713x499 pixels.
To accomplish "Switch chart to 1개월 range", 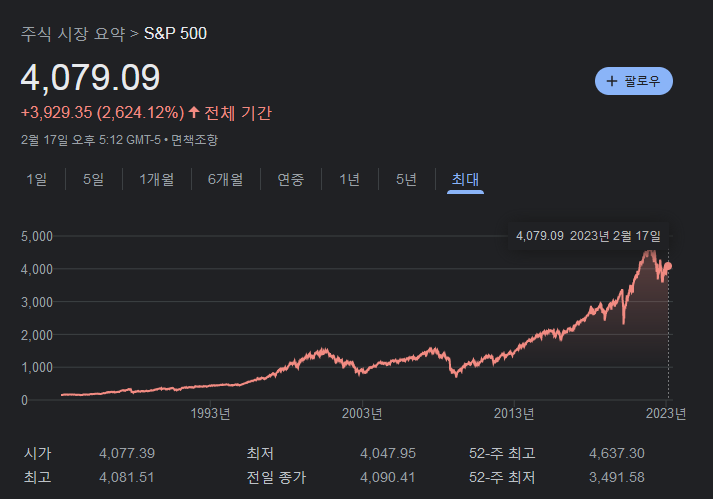I will (x=156, y=179).
